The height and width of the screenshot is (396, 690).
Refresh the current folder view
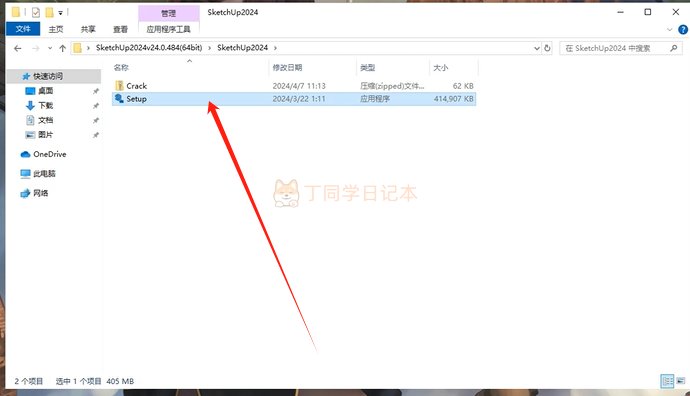(x=547, y=48)
